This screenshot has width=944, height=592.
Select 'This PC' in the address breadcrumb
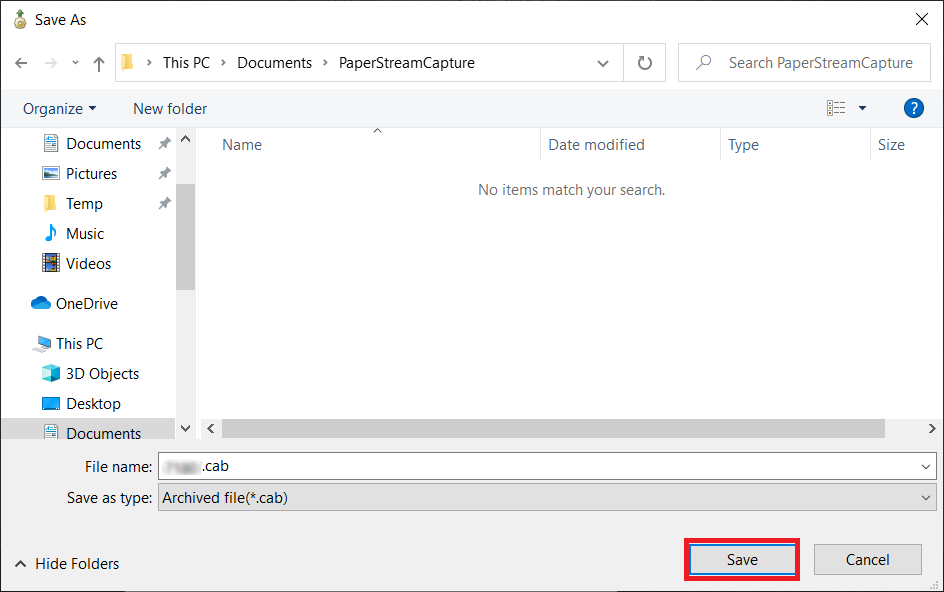186,63
